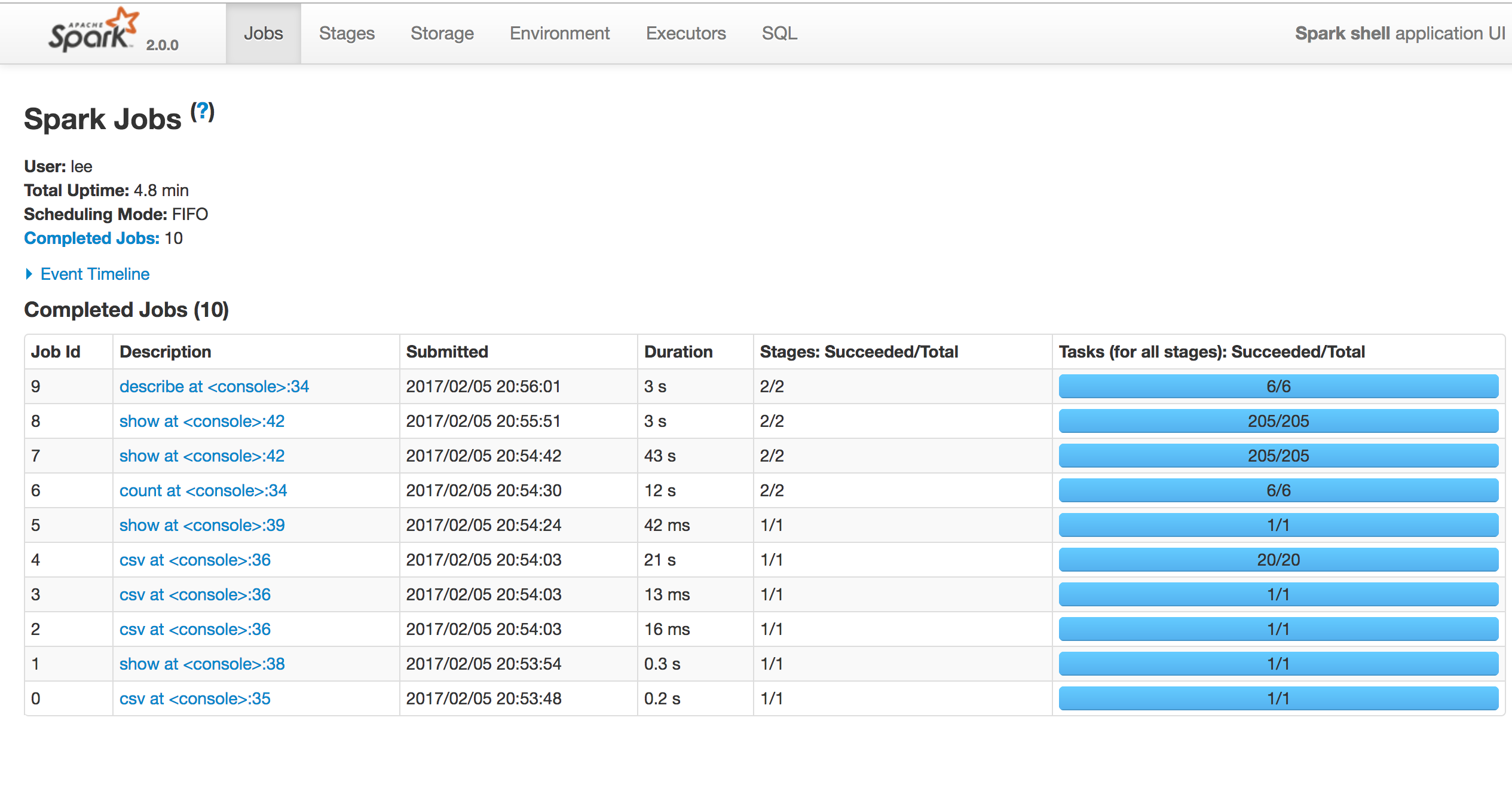Image resolution: width=1512 pixels, height=806 pixels.
Task: Open the Storage tab
Action: [x=442, y=33]
